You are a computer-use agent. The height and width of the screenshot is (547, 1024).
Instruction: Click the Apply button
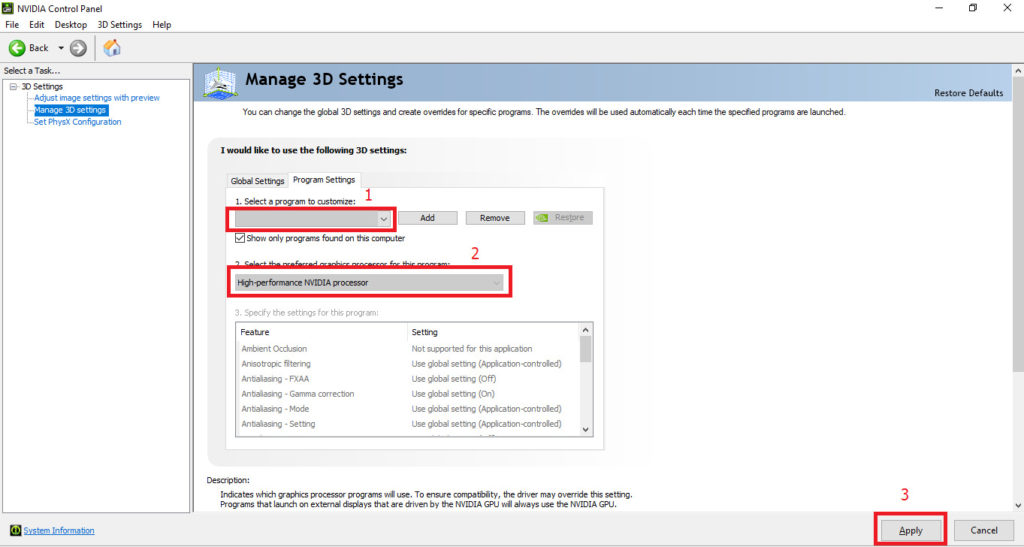[x=910, y=530]
